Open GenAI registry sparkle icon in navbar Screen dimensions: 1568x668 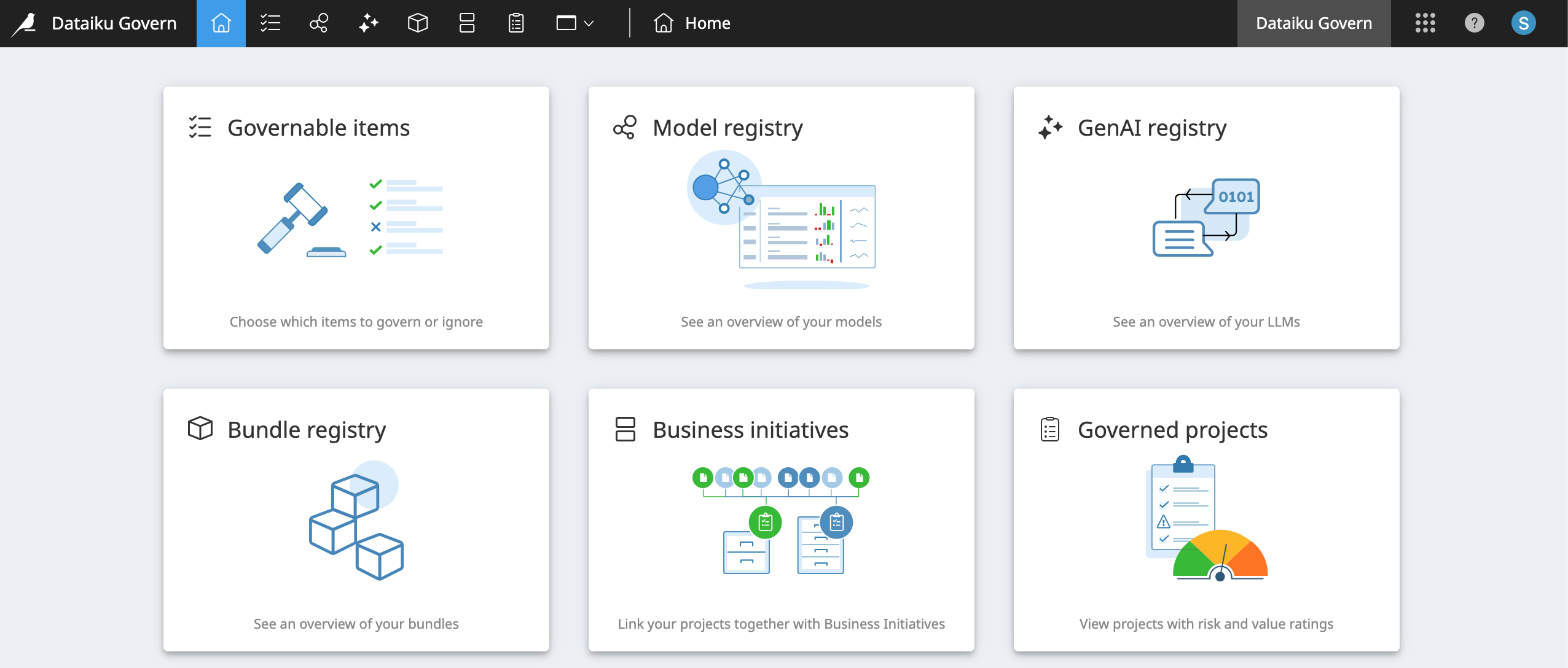click(x=369, y=23)
